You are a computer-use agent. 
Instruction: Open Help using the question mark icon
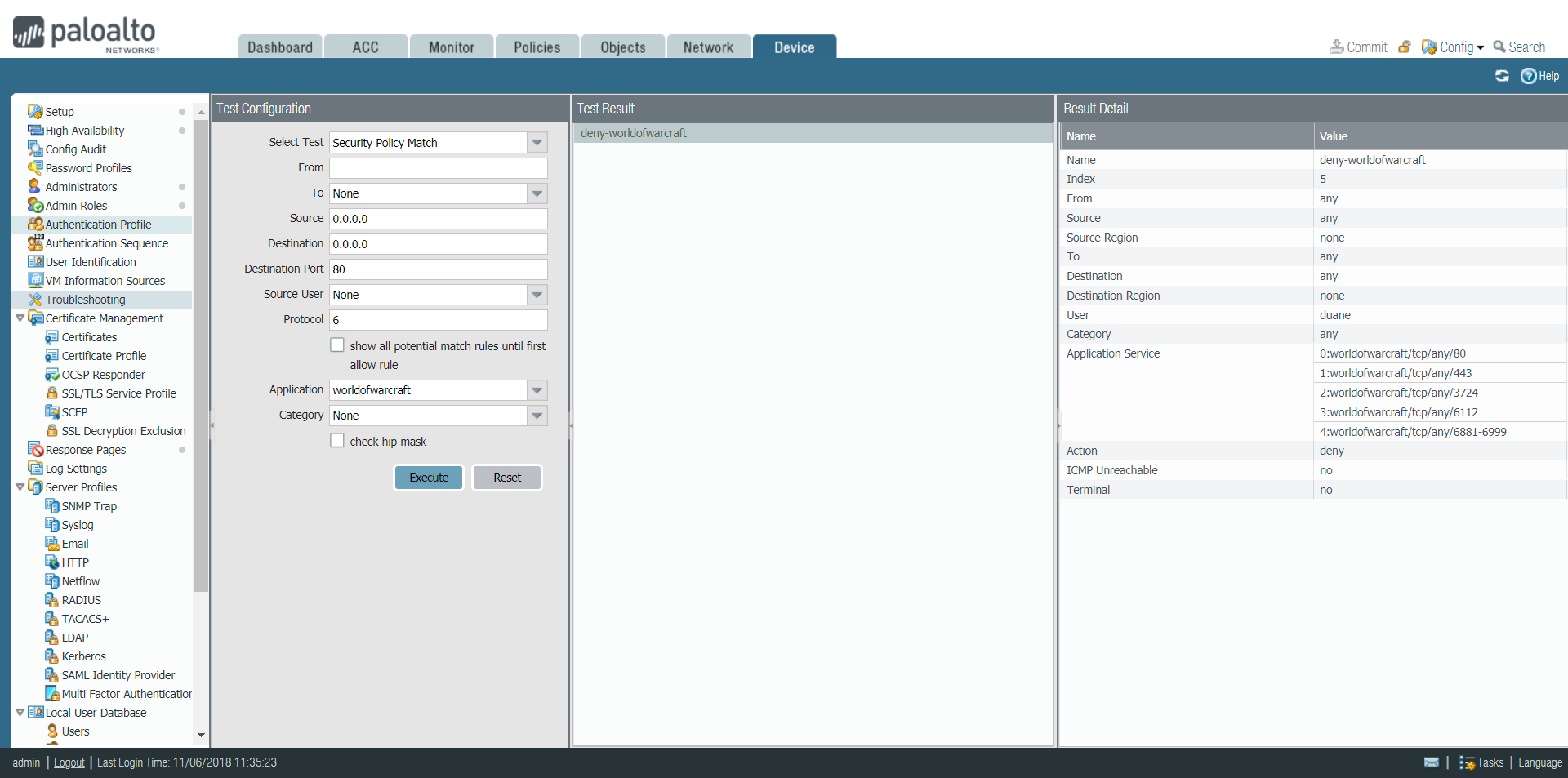click(1529, 76)
